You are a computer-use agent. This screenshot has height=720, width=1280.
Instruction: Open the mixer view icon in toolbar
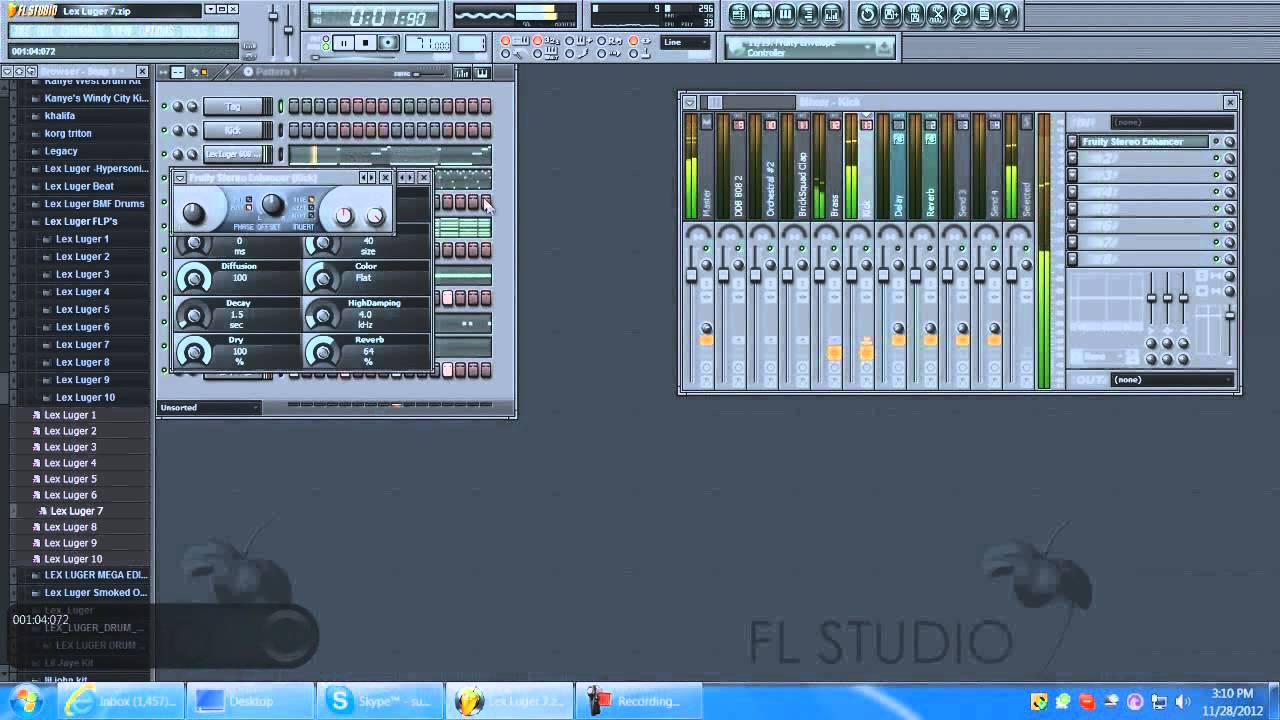(832, 14)
